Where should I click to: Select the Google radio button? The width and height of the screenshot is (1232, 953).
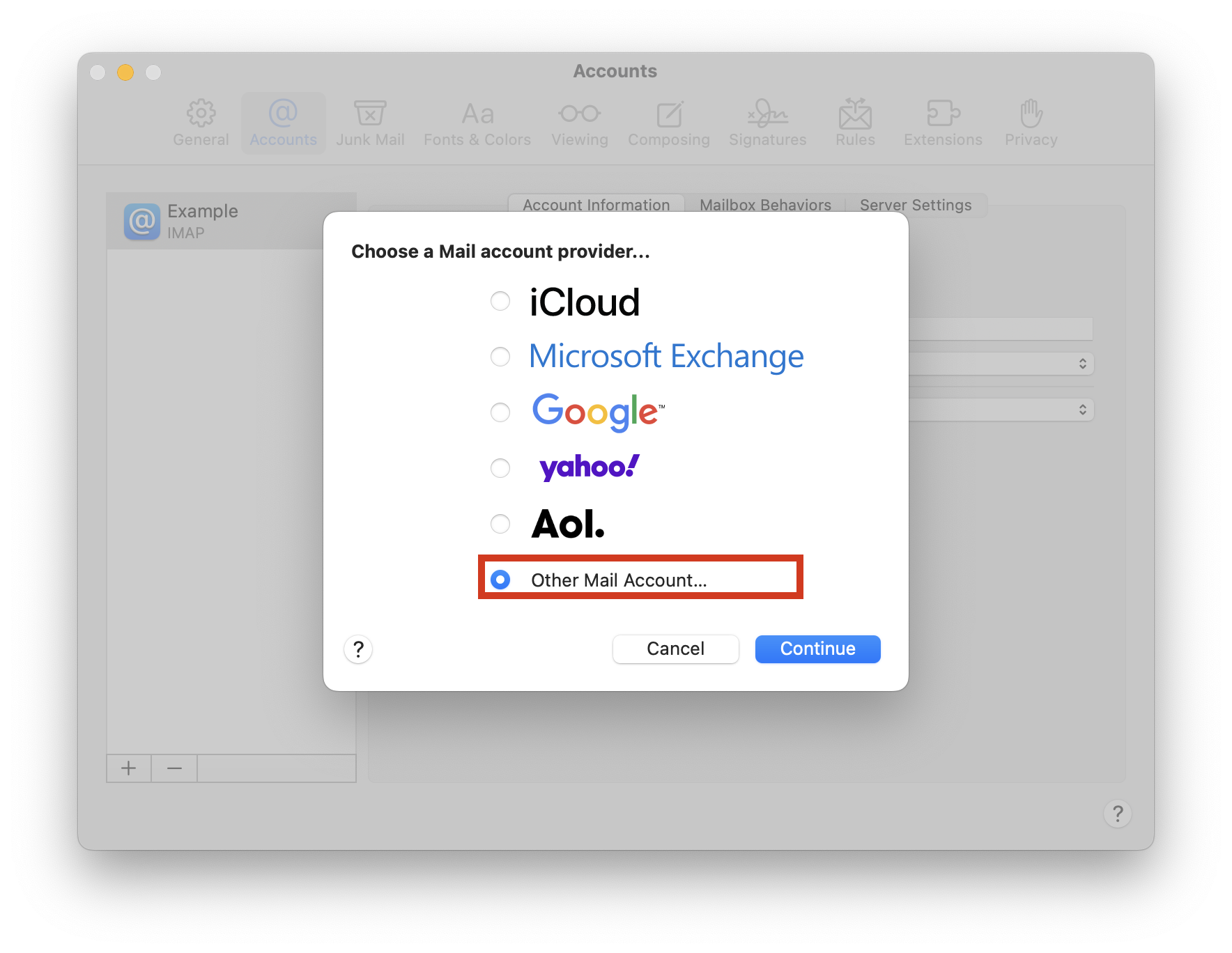[500, 412]
